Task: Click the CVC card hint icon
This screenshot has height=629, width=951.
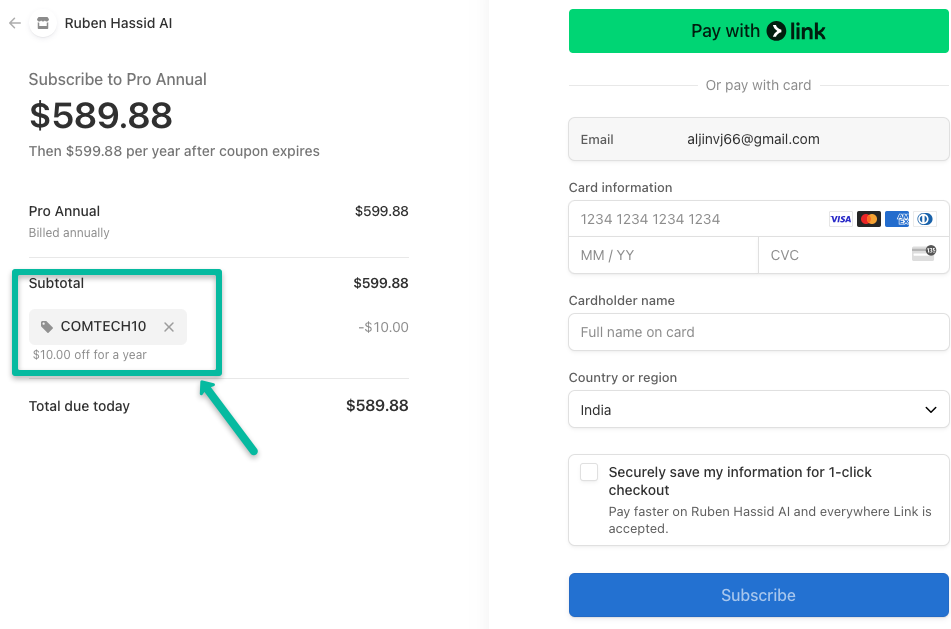Action: tap(923, 254)
